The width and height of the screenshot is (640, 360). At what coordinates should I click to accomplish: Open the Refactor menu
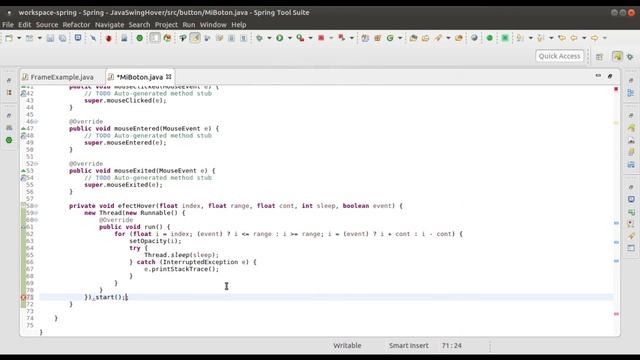pos(76,24)
